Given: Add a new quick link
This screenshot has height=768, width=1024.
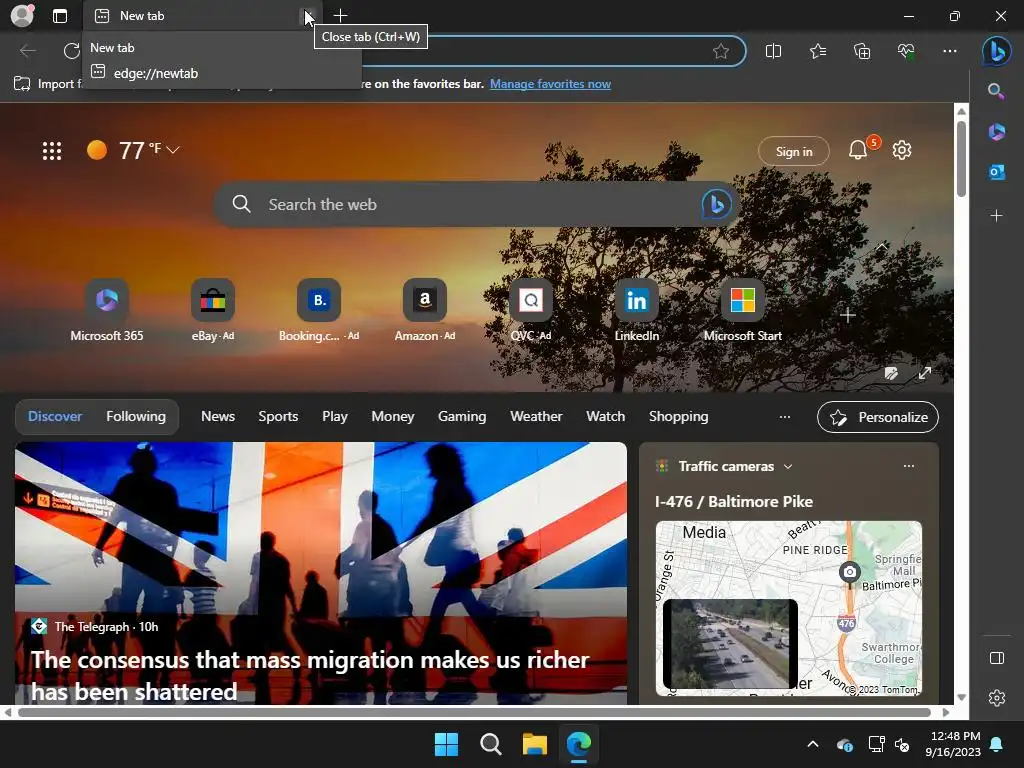Looking at the screenshot, I should pos(848,315).
